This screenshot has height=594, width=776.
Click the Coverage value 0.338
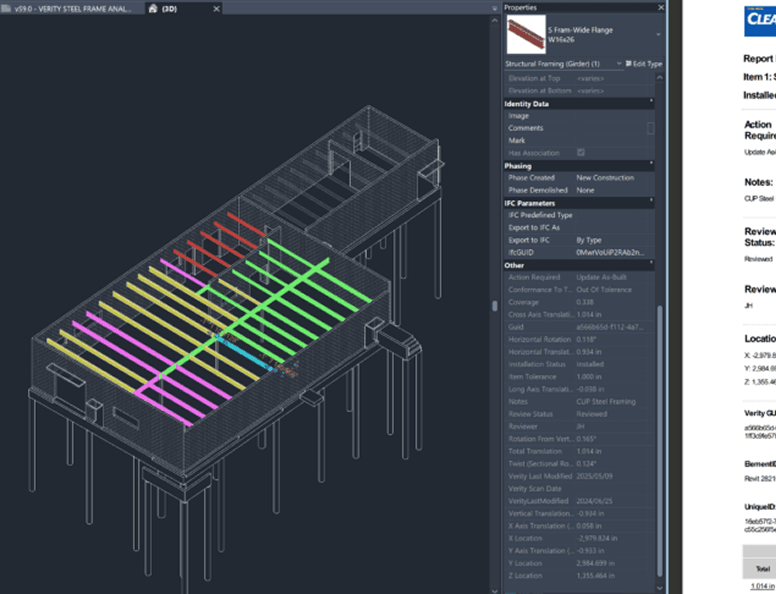coord(585,302)
